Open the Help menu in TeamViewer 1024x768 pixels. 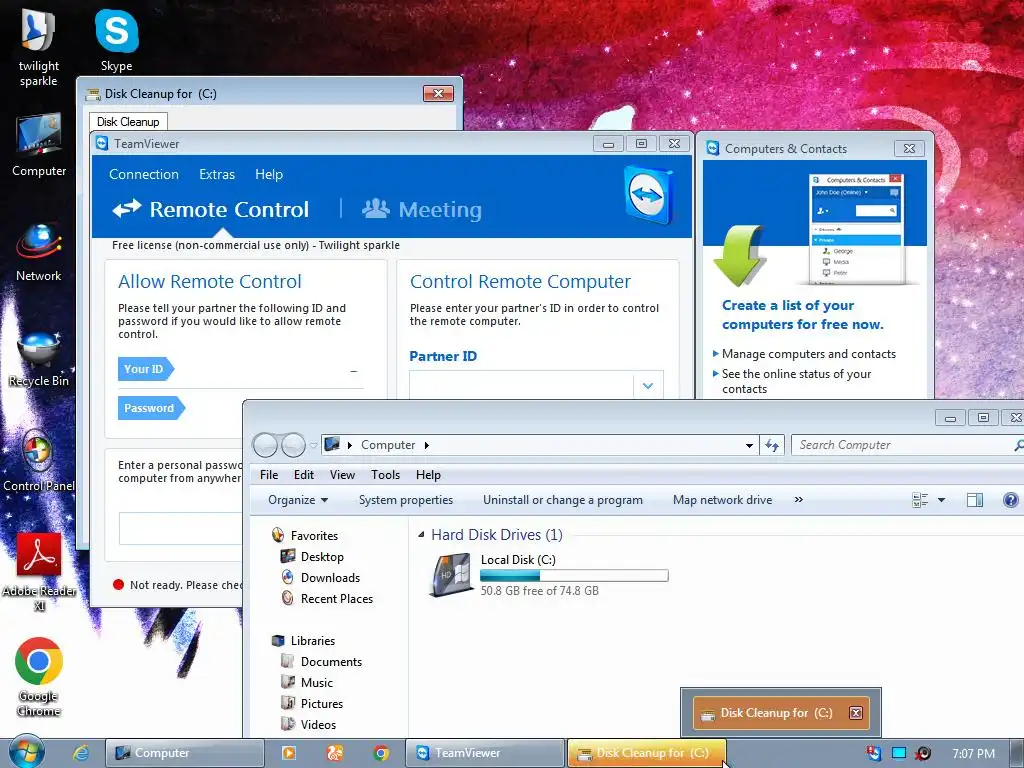click(x=269, y=174)
